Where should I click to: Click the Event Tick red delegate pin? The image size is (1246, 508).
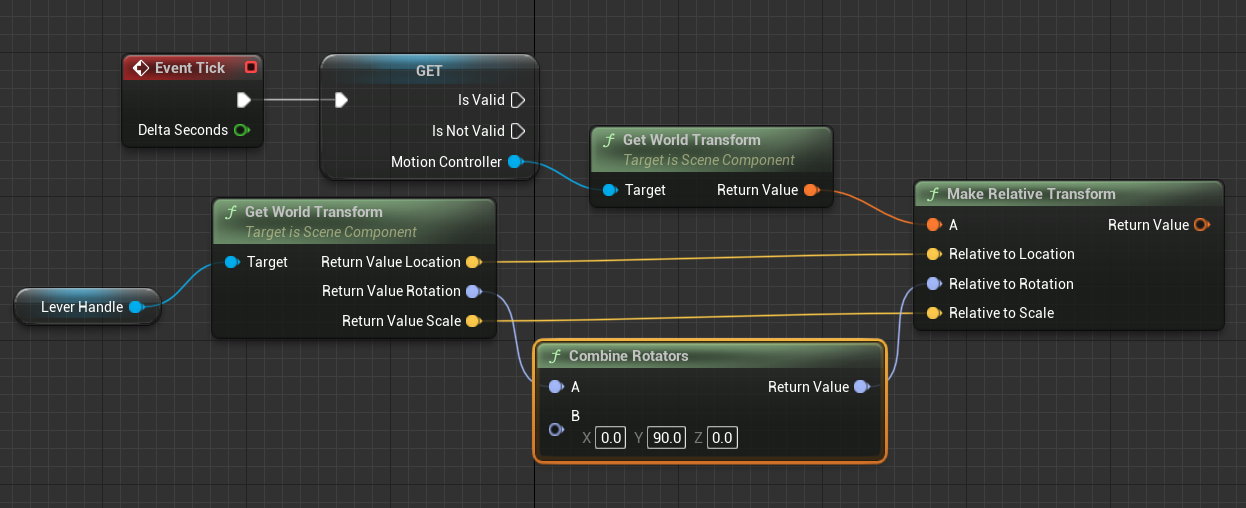point(250,68)
